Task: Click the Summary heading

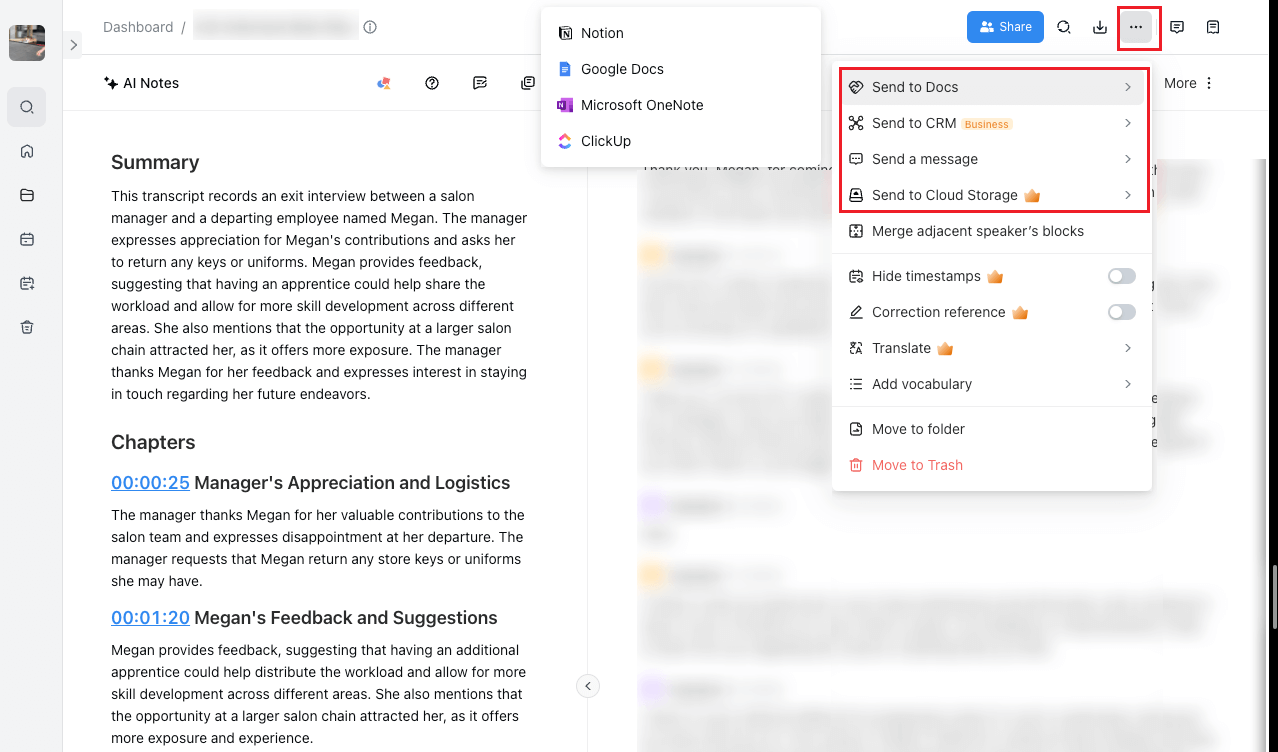Action: pyautogui.click(x=155, y=162)
